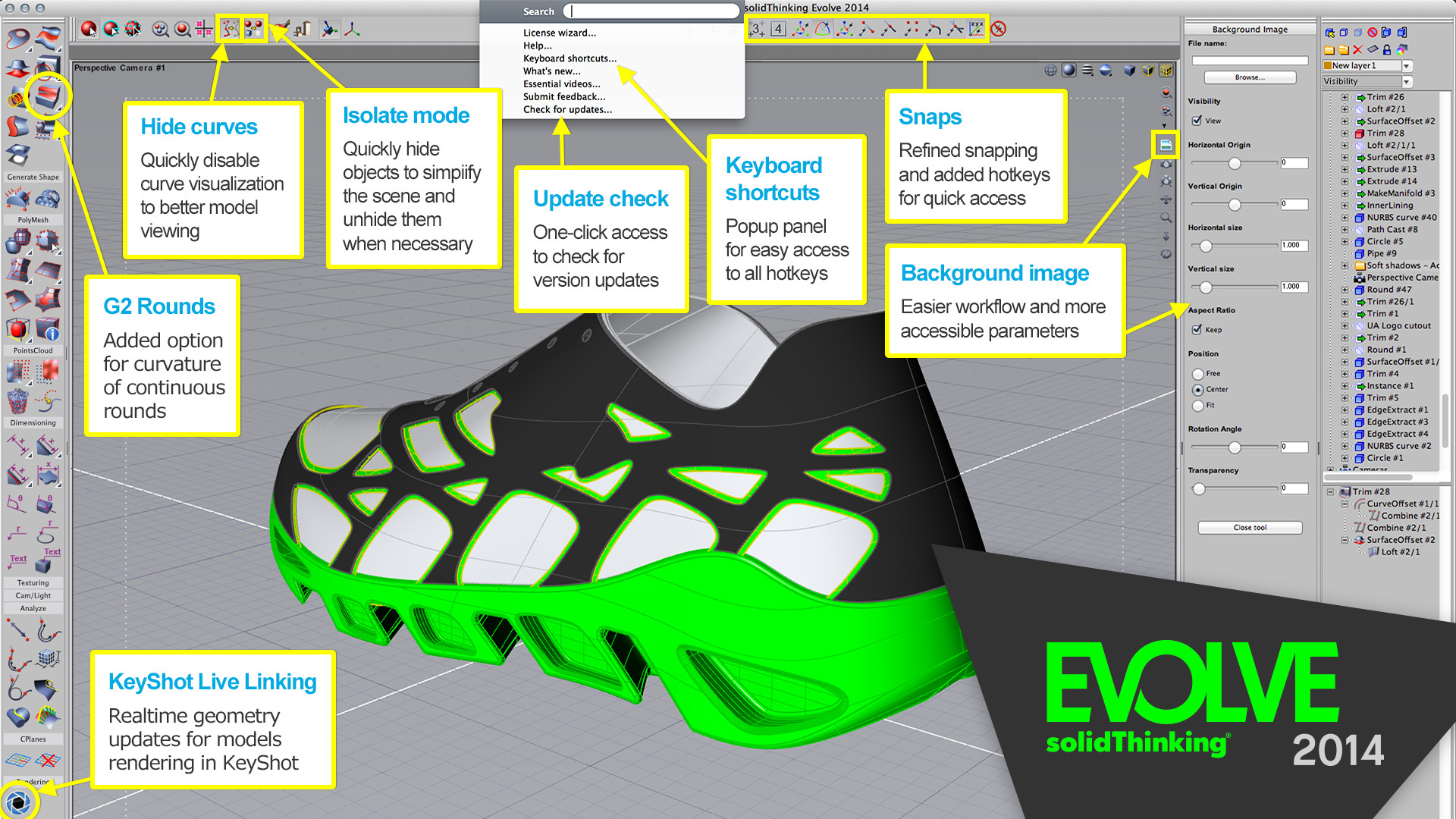Select the G2 Rounds surface tool
This screenshot has width=1456, height=819.
(x=48, y=96)
